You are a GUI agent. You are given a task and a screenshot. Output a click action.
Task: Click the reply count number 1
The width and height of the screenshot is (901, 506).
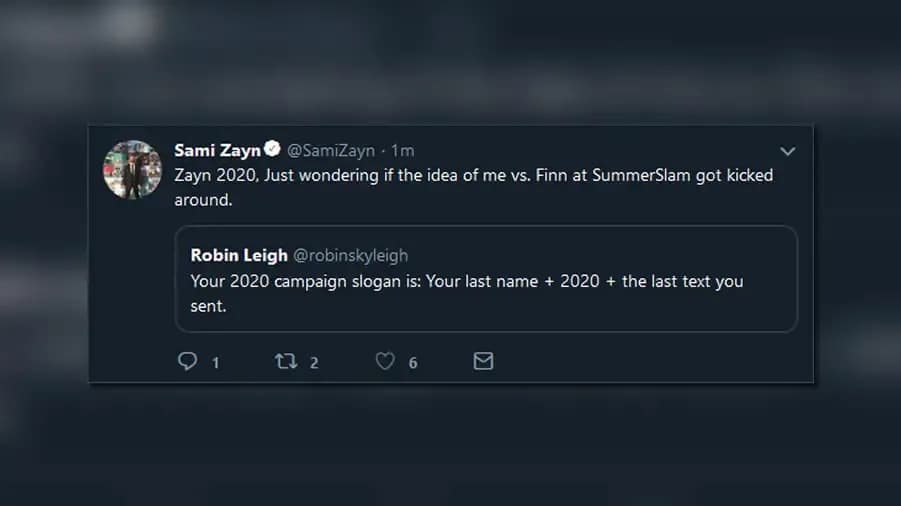coord(215,363)
